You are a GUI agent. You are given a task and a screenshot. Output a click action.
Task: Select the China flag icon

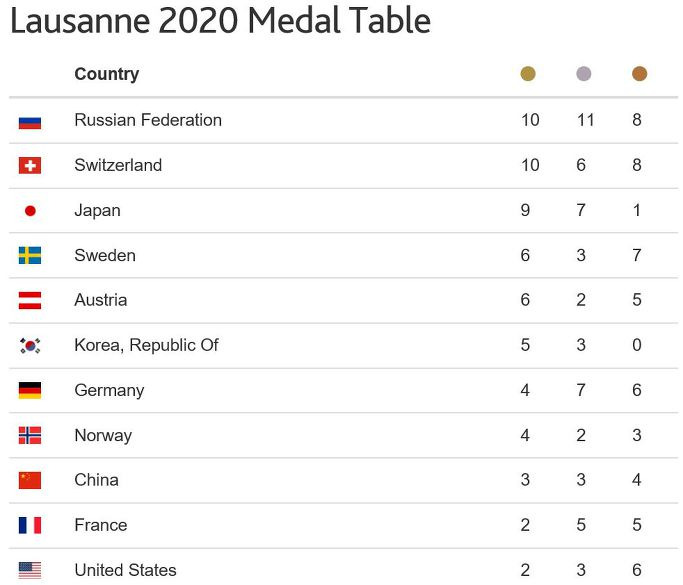pyautogui.click(x=30, y=480)
